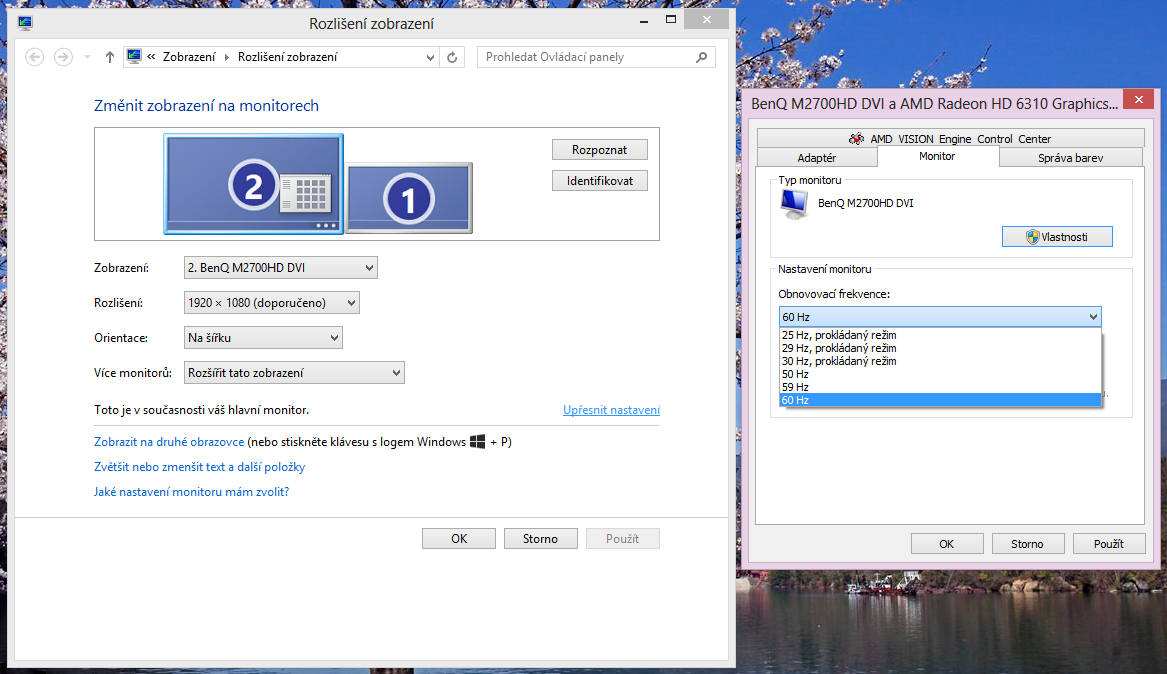This screenshot has width=1167, height=674.
Task: Open Jaké nastavení monitoru mám zvolit link
Action: 191,492
